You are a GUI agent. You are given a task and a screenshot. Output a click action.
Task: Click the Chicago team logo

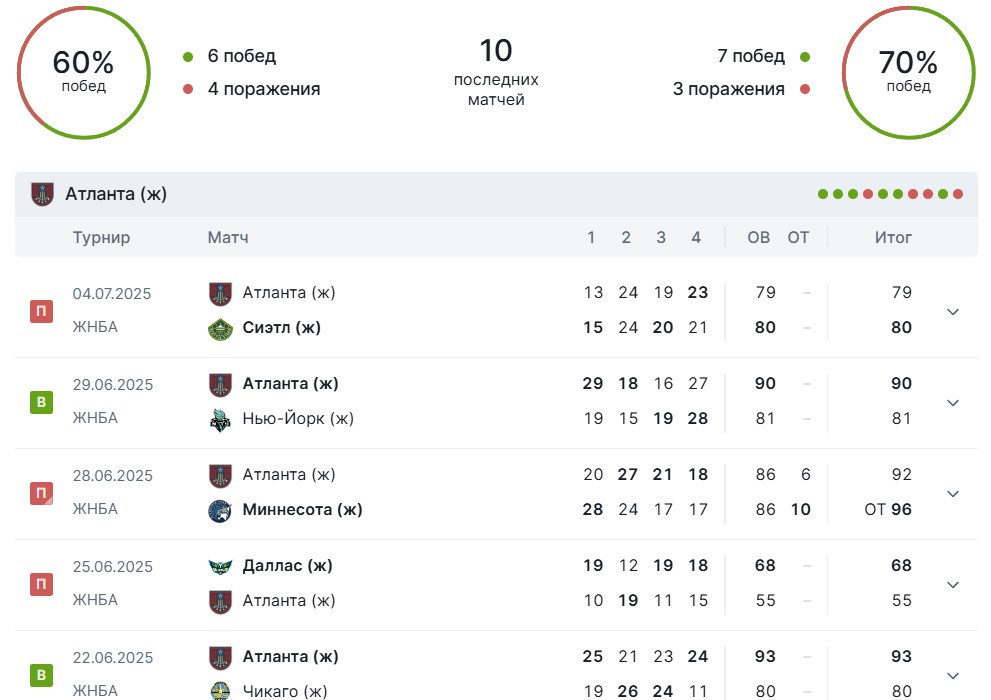220,691
